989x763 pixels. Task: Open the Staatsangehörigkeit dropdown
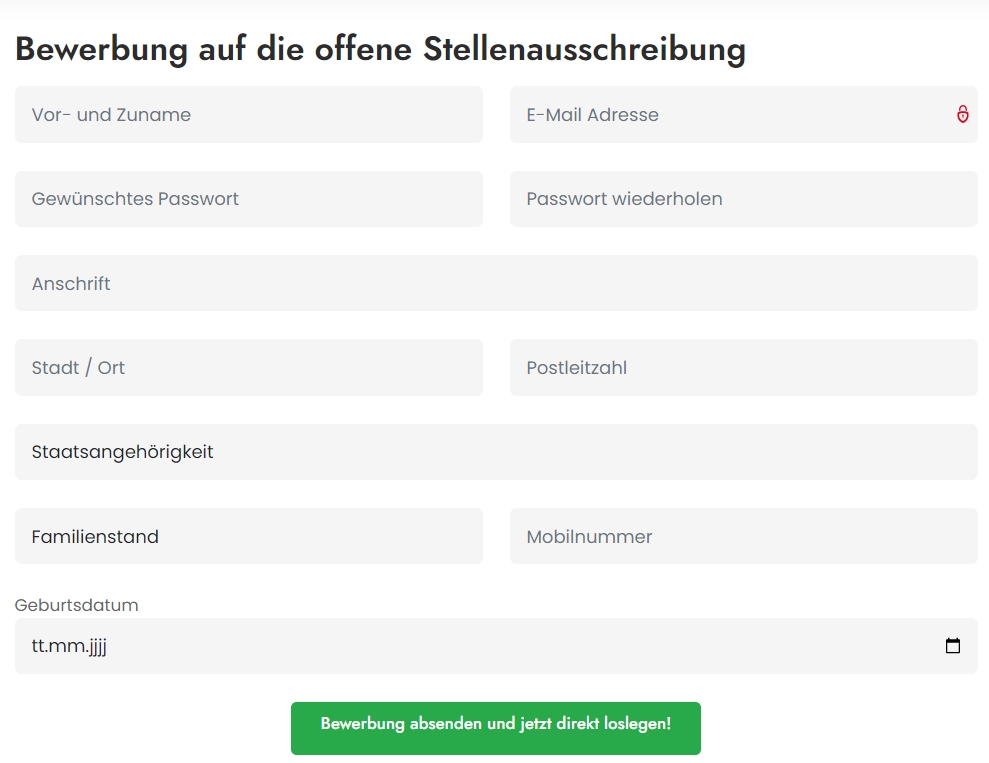496,451
